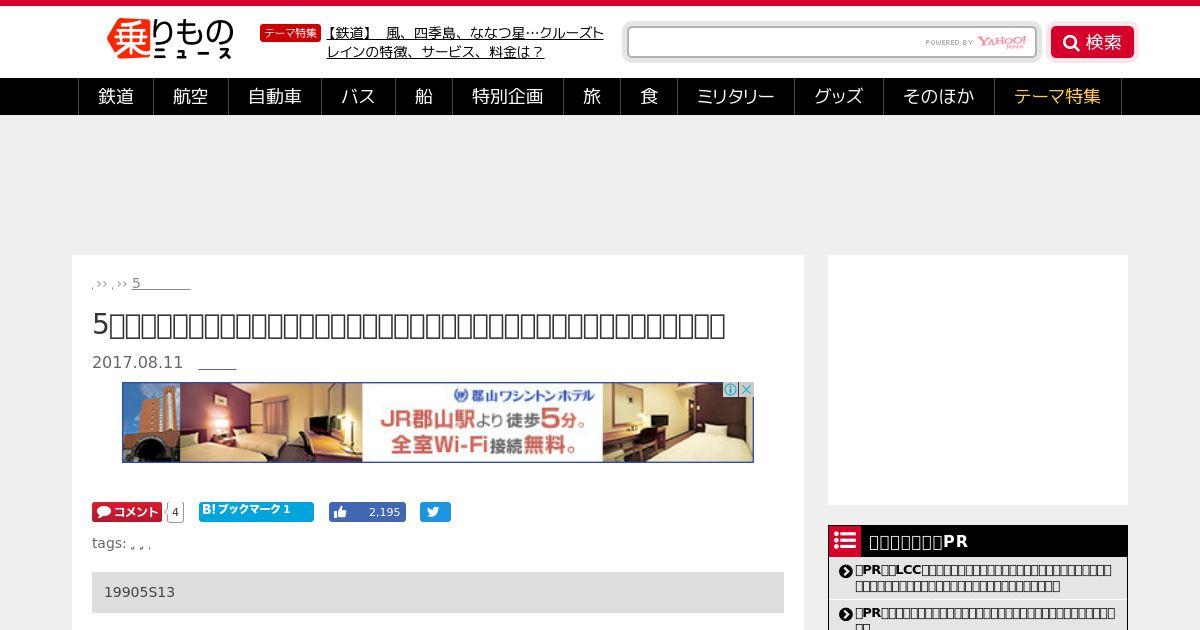This screenshot has height=630, width=1200.
Task: Open the バス navigation menu item
Action: [358, 97]
